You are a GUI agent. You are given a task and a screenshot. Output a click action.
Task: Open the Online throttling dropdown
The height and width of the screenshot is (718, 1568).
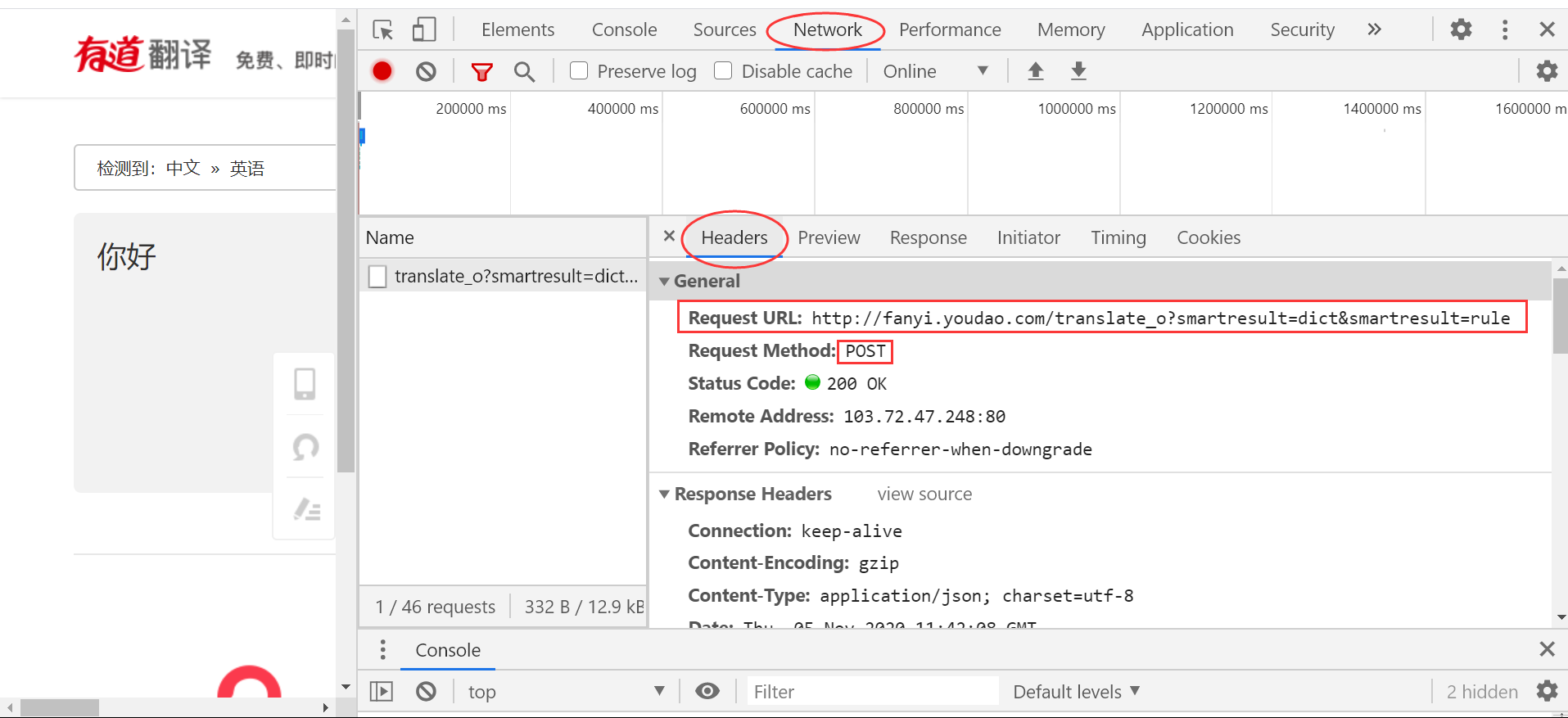(935, 71)
